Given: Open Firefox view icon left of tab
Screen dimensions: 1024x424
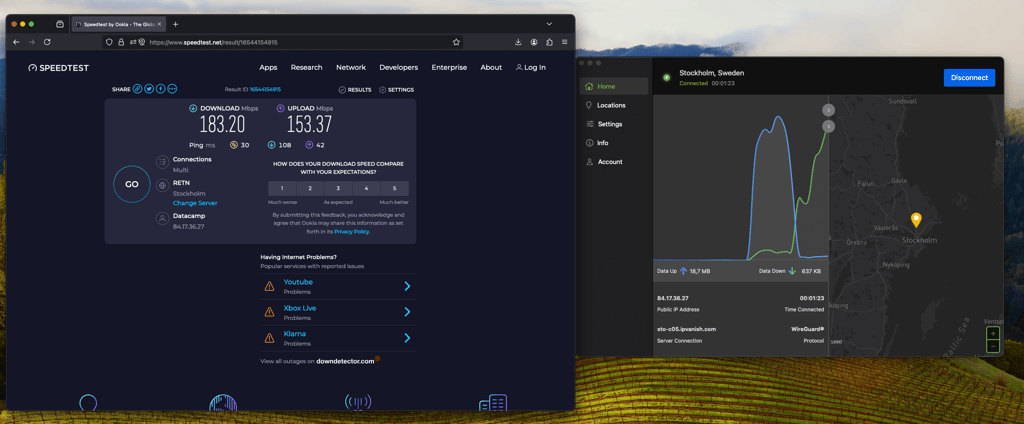Looking at the screenshot, I should click(60, 24).
